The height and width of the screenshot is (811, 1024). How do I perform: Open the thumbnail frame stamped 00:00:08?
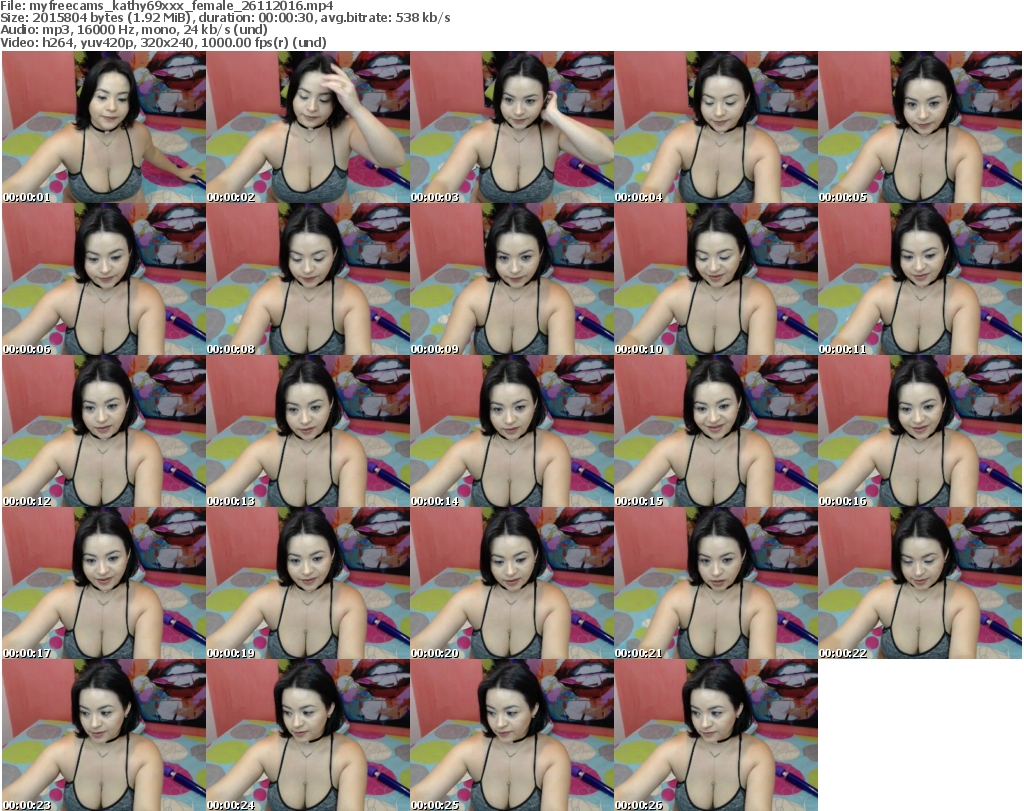[308, 279]
